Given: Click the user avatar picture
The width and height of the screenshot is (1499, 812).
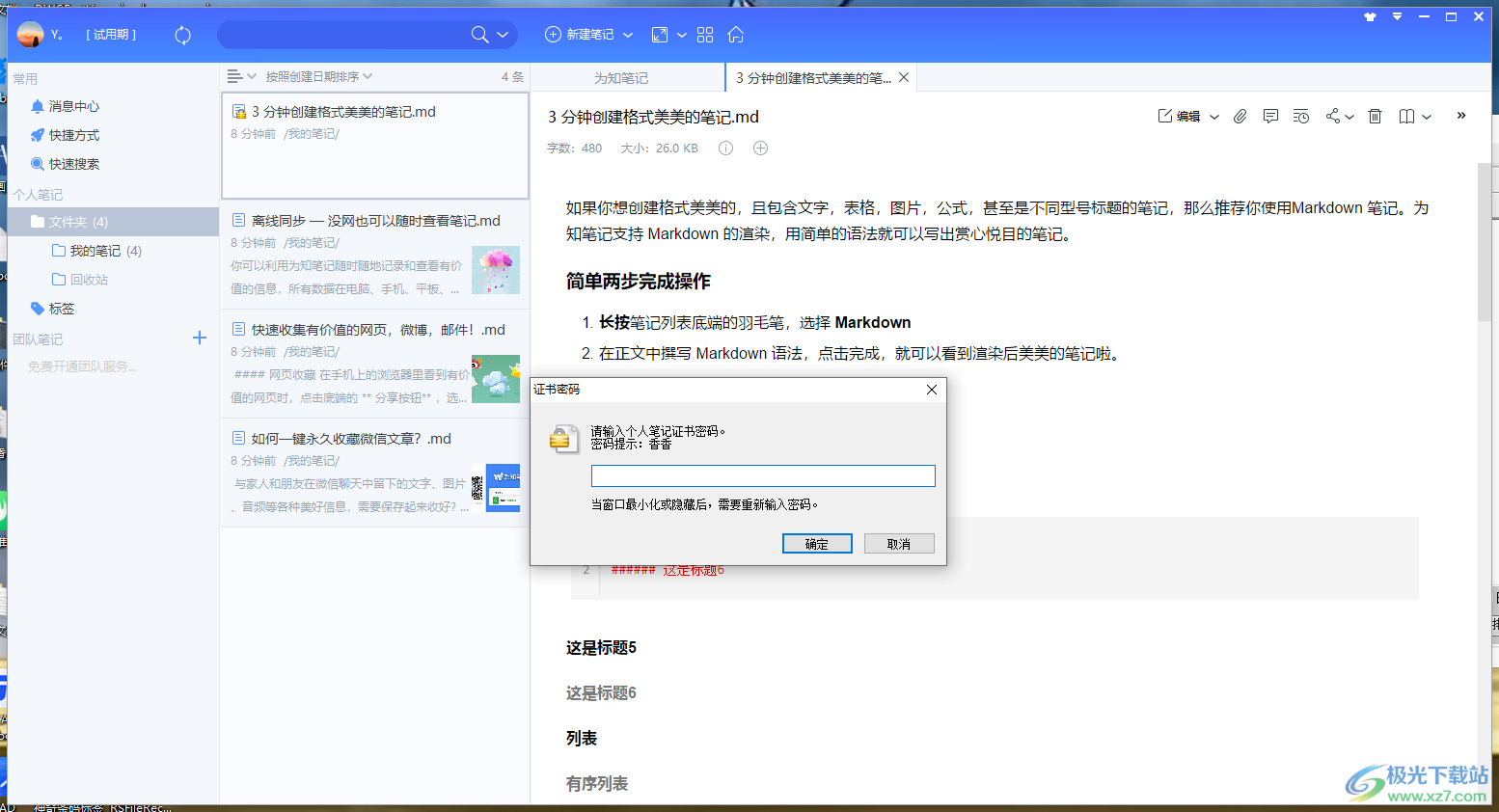Looking at the screenshot, I should coord(31,35).
